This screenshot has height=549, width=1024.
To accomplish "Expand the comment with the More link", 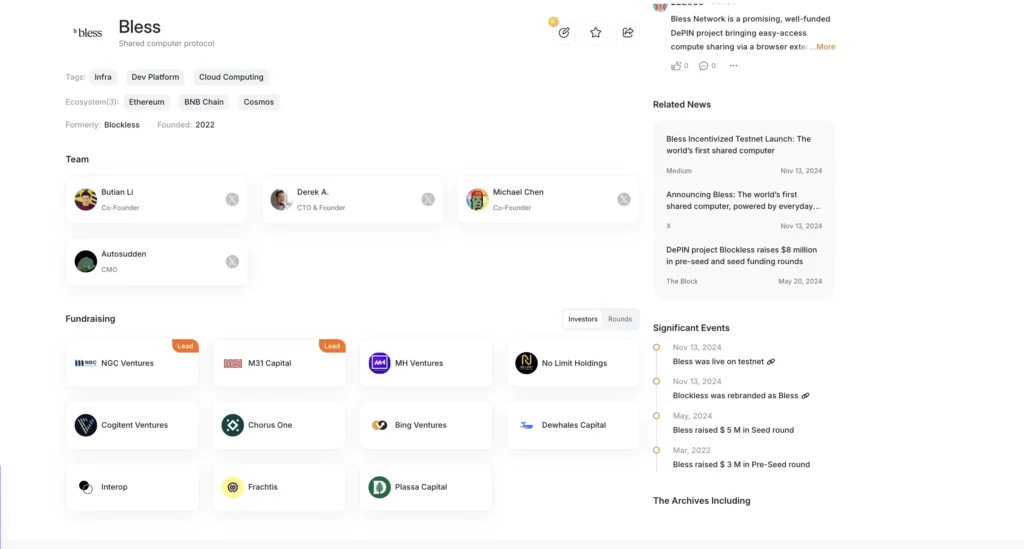I will [825, 47].
